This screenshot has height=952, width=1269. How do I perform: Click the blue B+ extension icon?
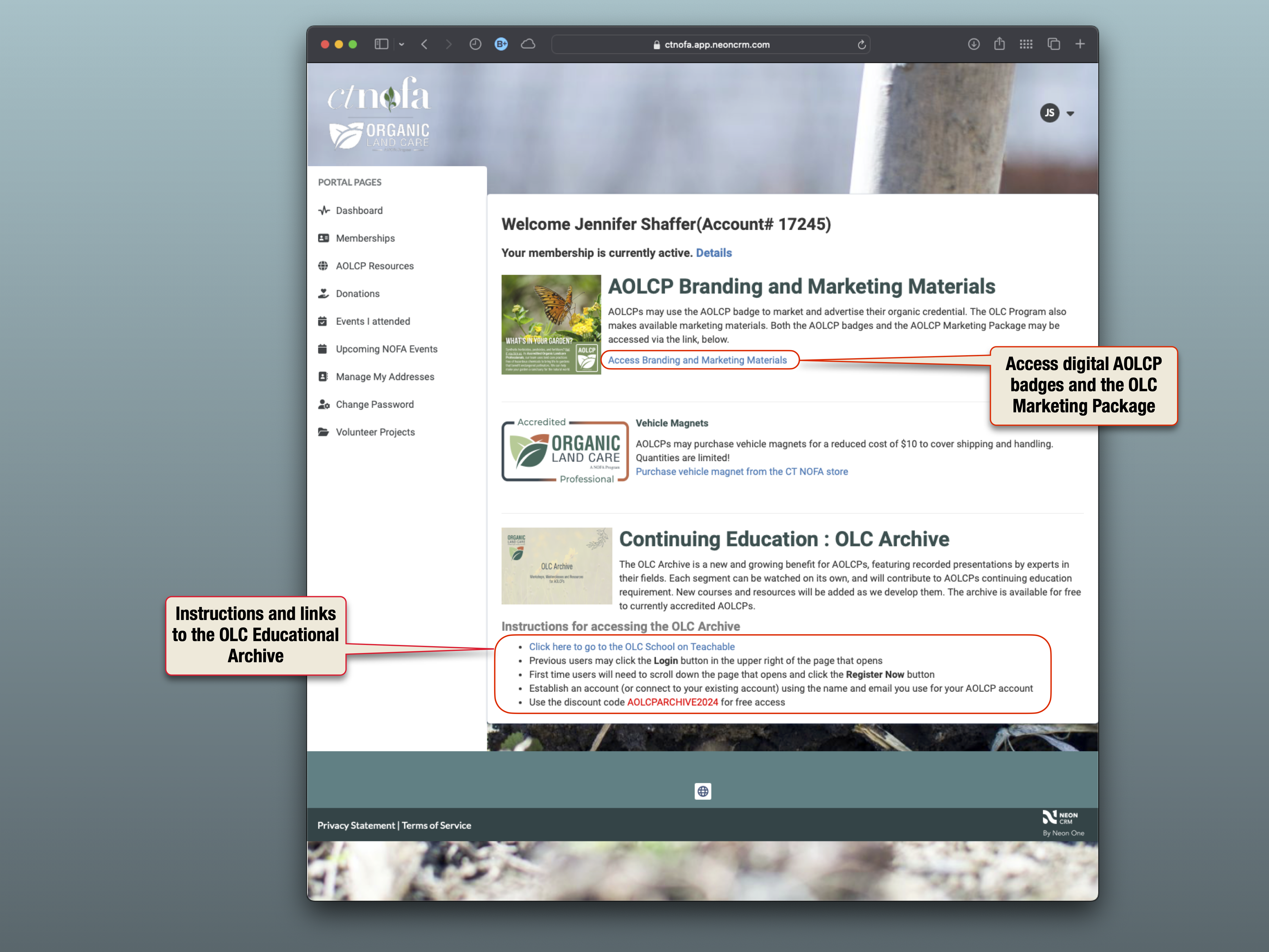(x=501, y=44)
